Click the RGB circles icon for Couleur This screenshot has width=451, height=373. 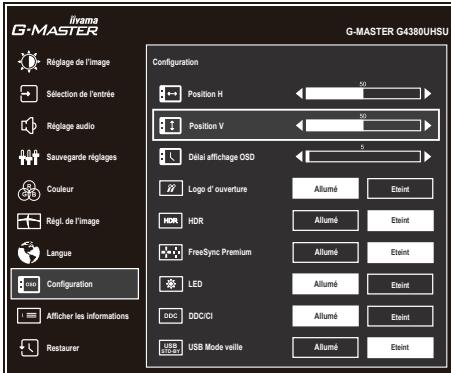(x=29, y=190)
